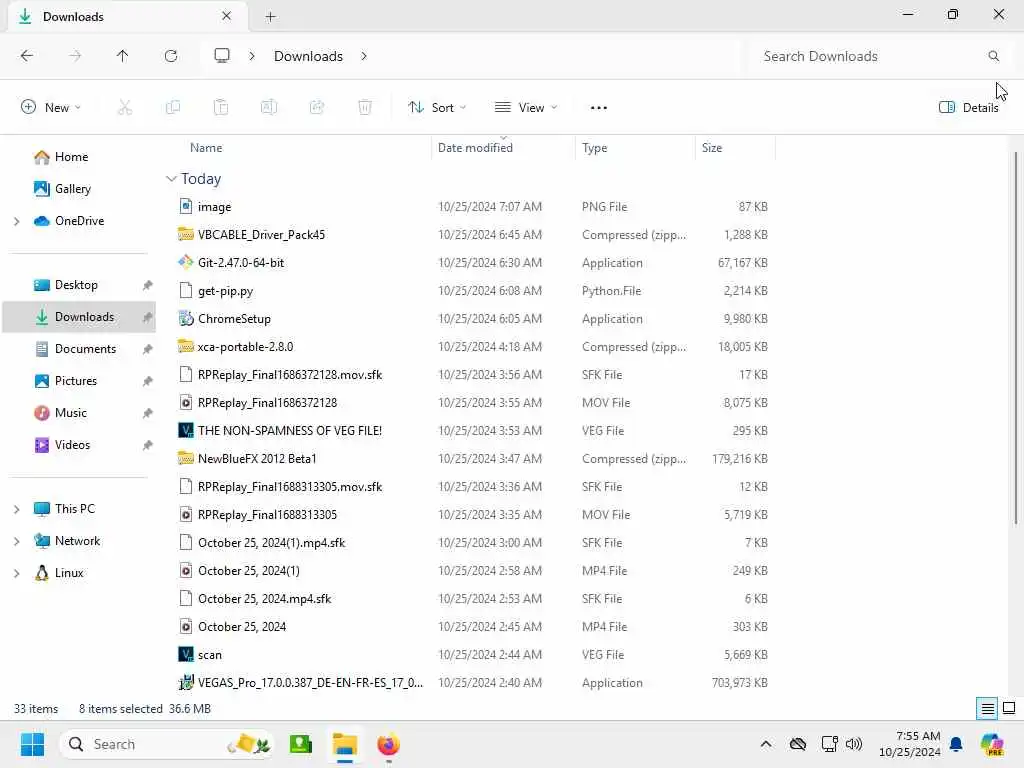Click the Copy icon in toolbar

click(173, 107)
